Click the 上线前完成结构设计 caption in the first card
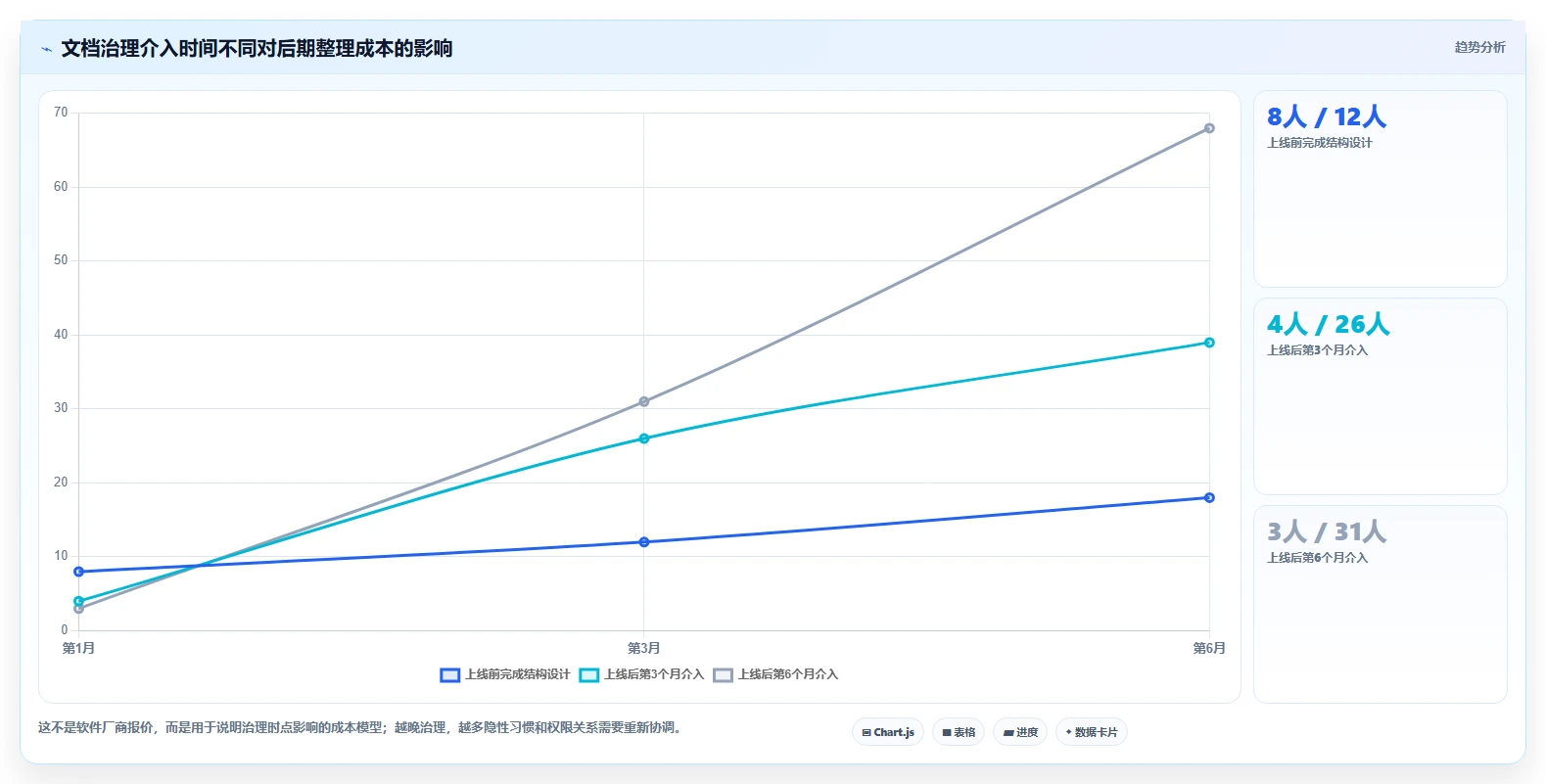Viewport: 1546px width, 784px height. point(1320,143)
